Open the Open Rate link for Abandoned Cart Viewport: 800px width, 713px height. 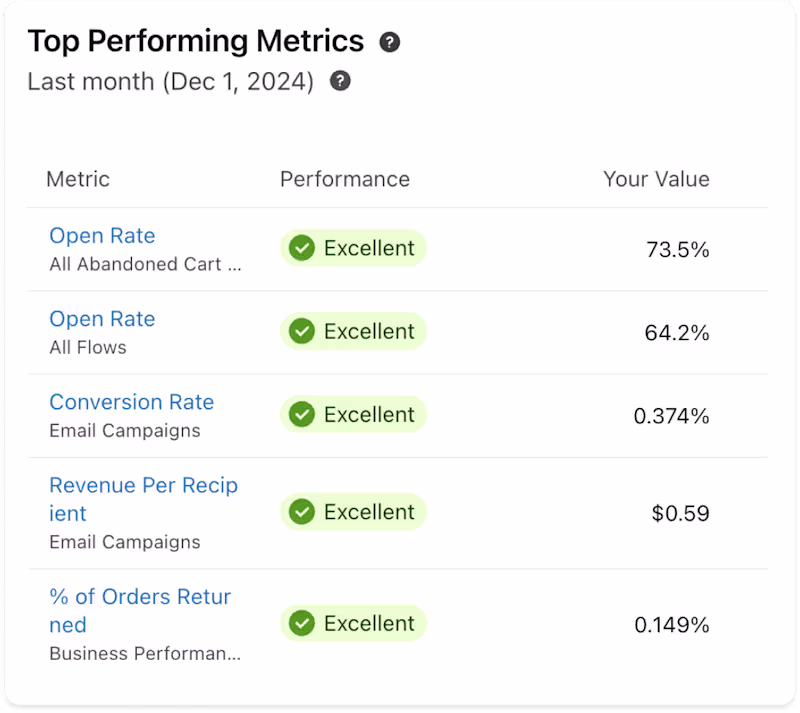(x=102, y=236)
